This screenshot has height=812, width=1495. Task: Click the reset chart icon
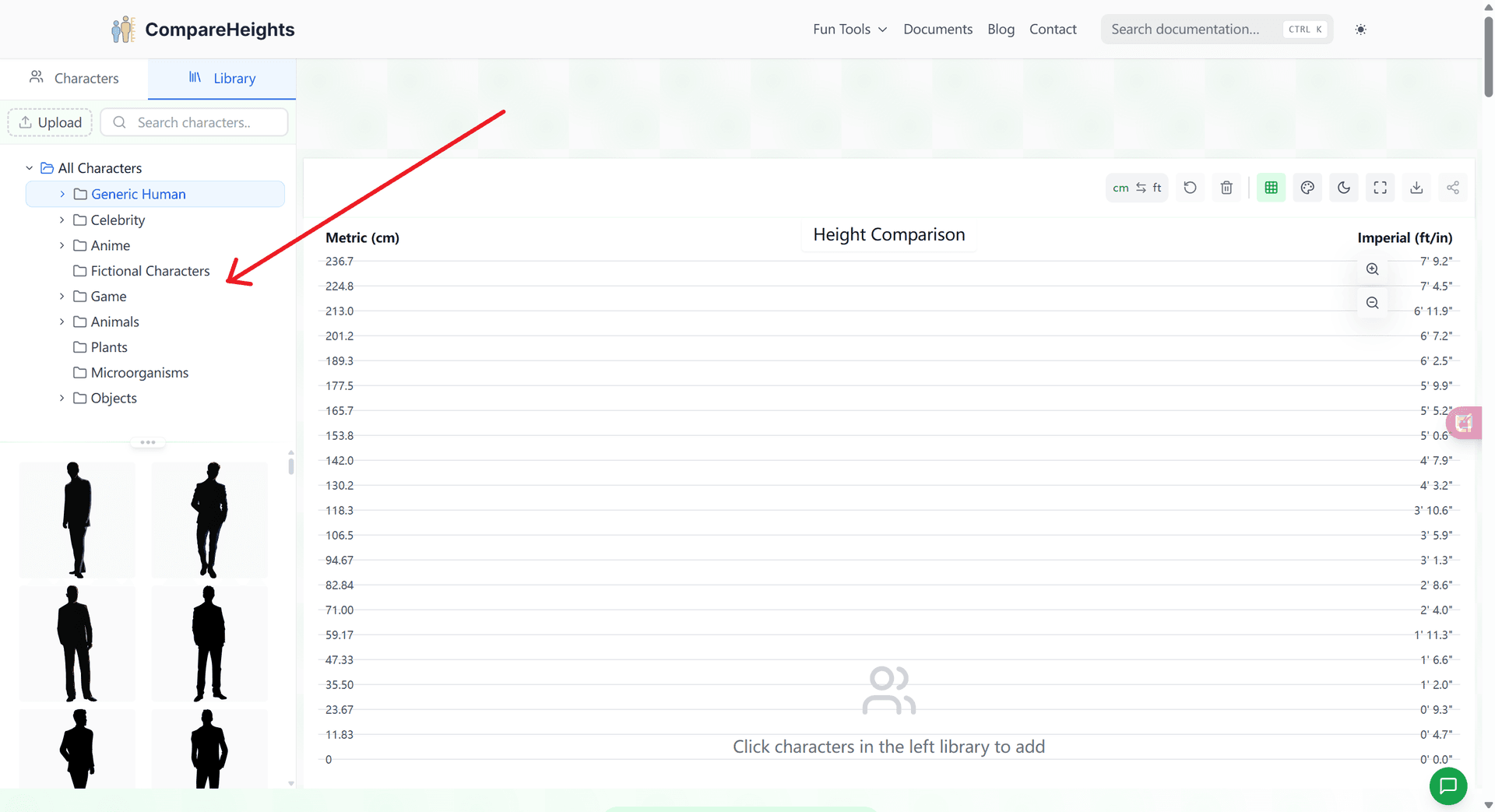coord(1190,188)
